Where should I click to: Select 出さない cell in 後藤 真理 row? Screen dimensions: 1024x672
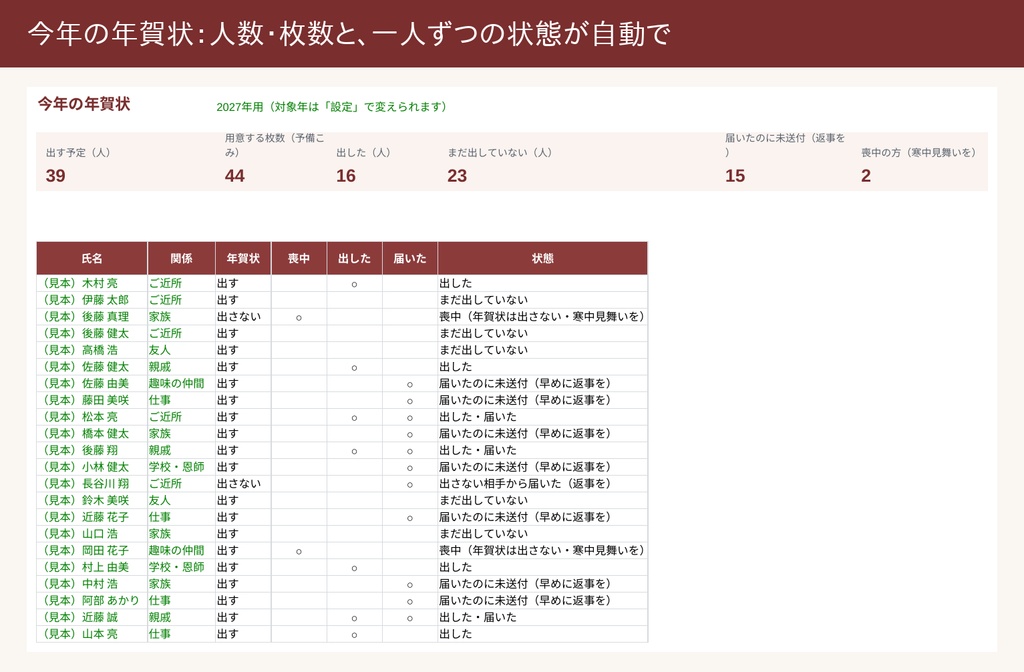243,317
